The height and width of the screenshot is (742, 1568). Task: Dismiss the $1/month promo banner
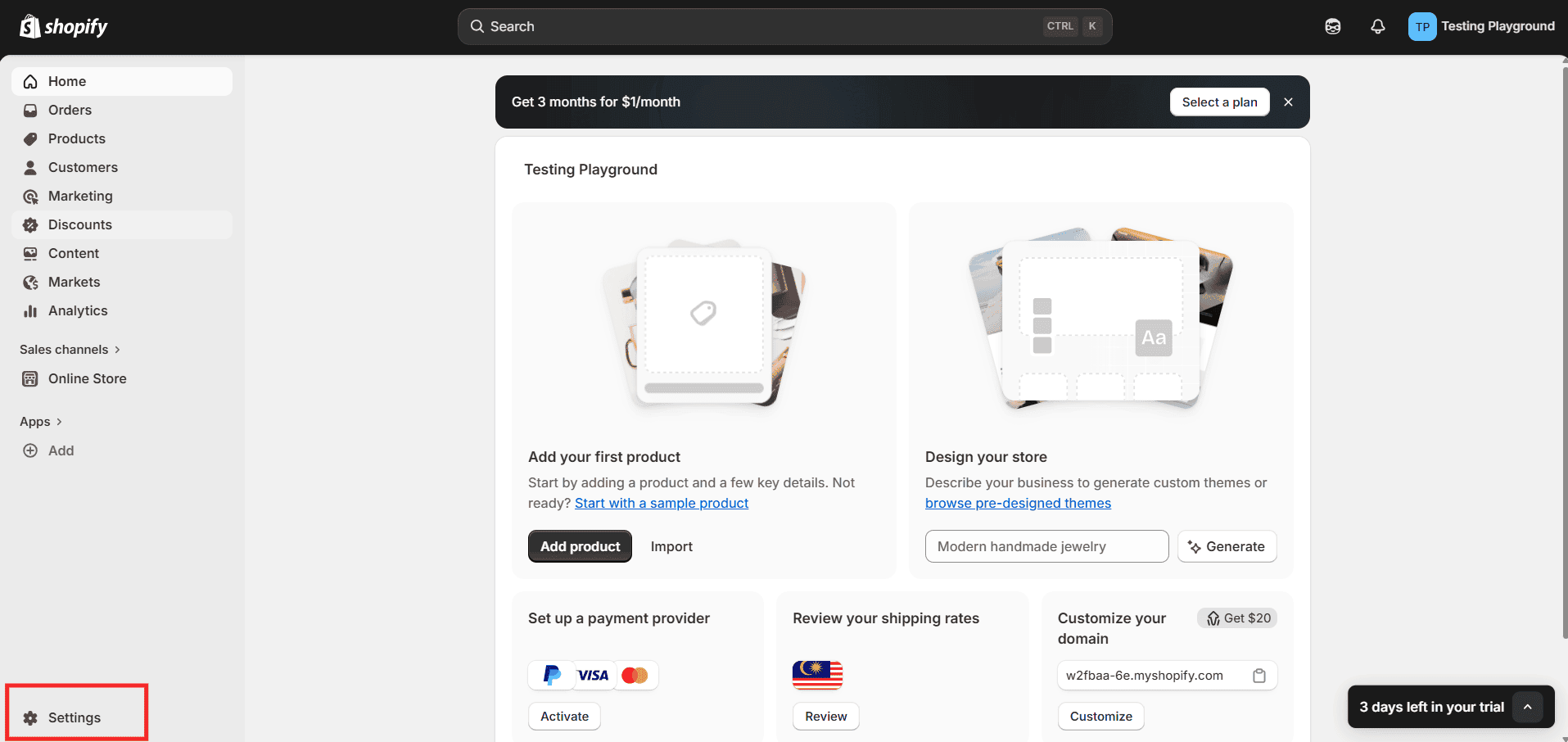click(1288, 102)
